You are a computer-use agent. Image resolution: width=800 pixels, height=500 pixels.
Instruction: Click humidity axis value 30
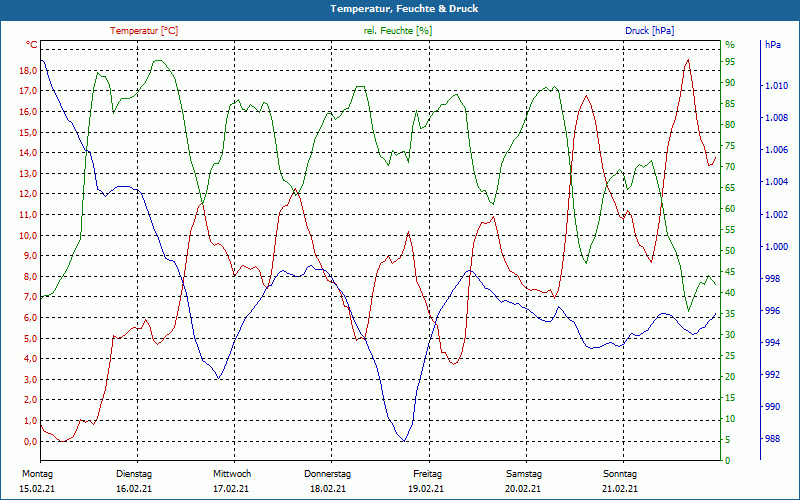click(x=730, y=335)
